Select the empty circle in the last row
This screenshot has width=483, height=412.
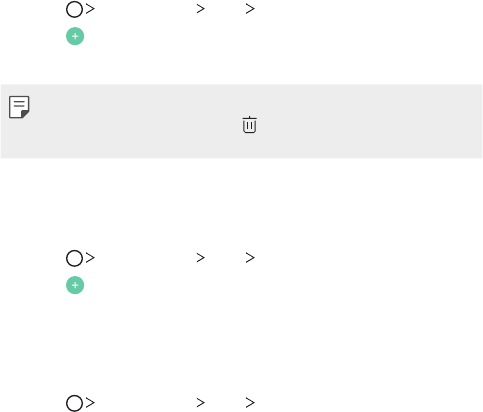pos(74,403)
